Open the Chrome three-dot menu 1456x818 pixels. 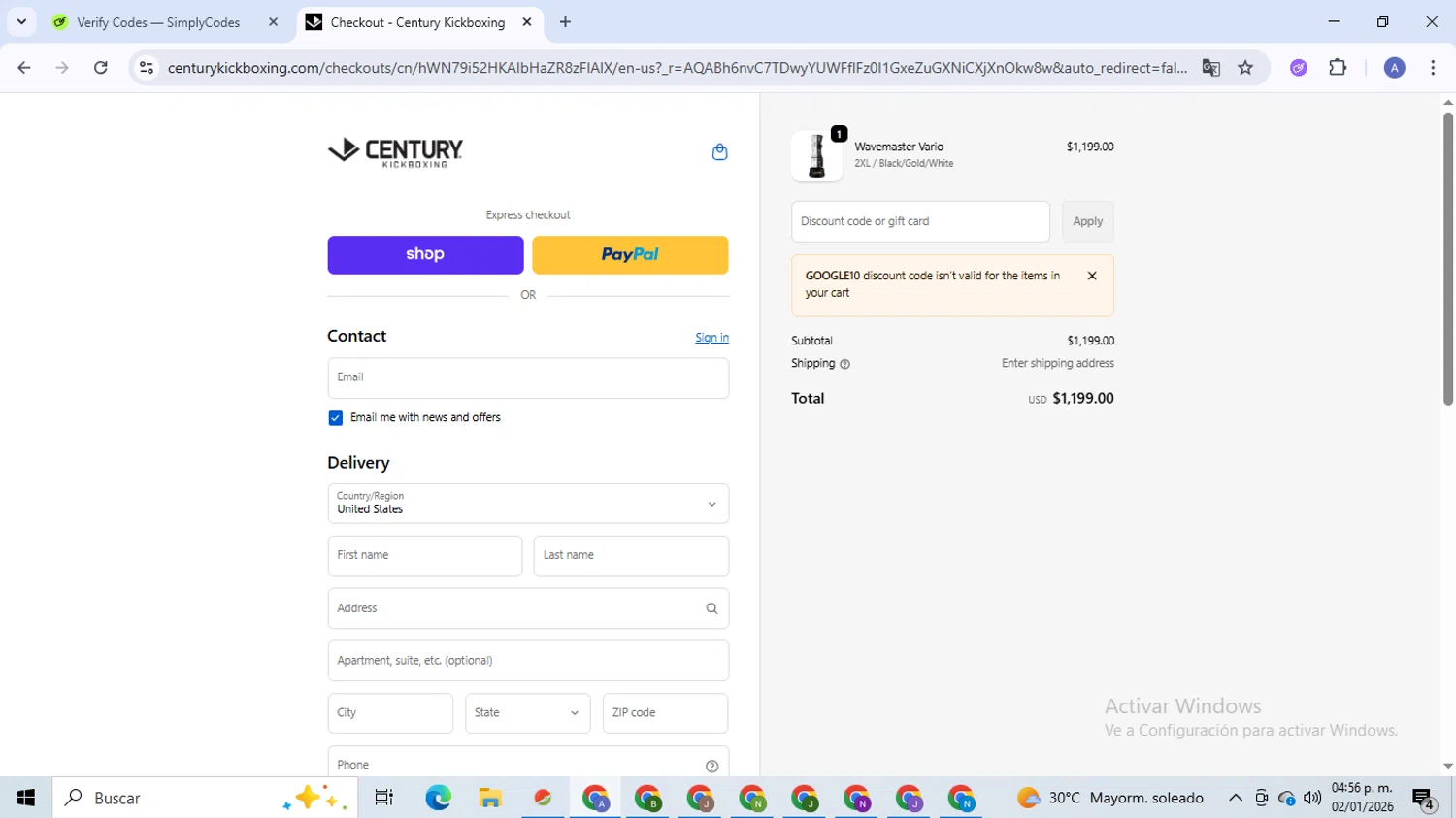click(1433, 68)
